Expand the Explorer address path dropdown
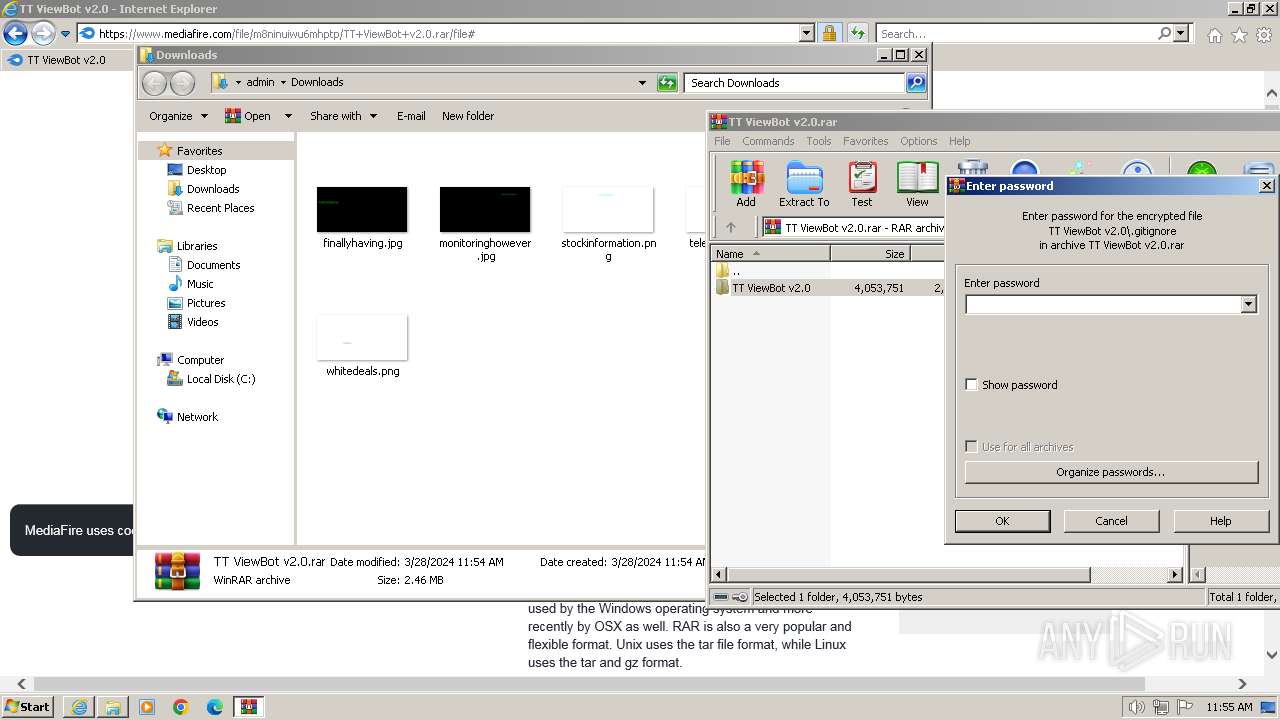The image size is (1280, 720). (x=642, y=83)
